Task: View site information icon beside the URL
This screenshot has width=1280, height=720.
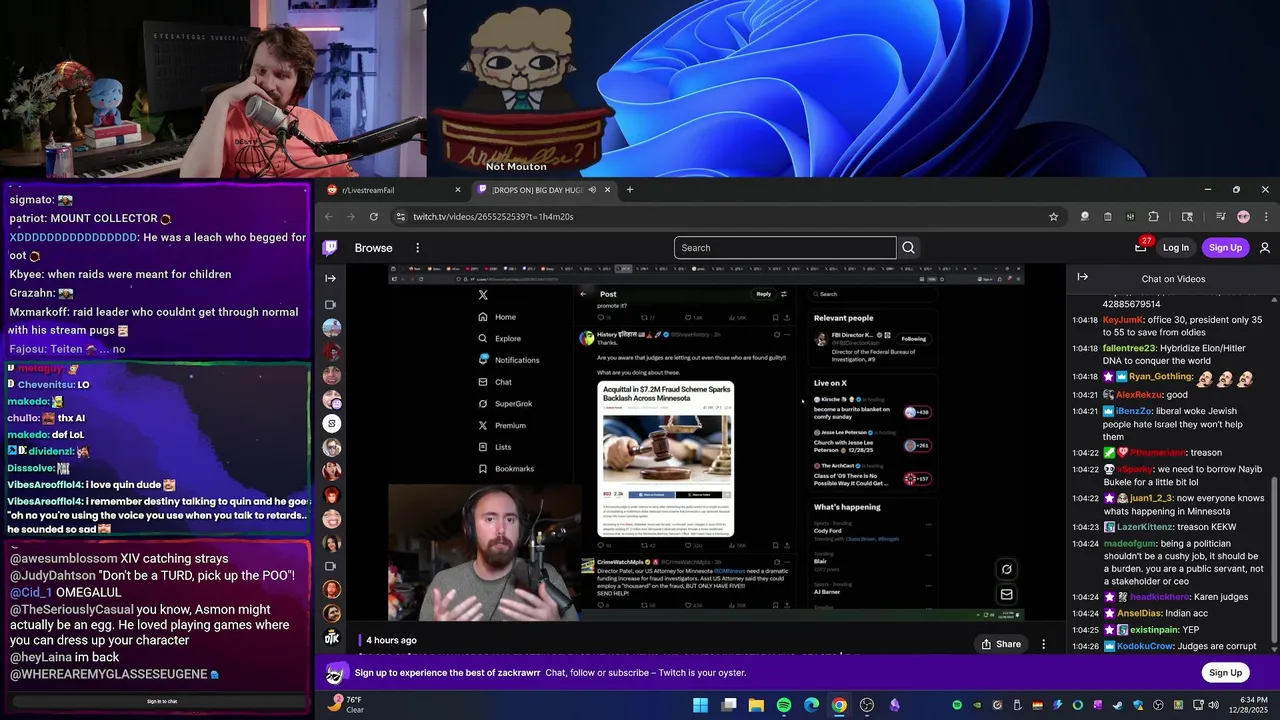Action: coord(400,216)
